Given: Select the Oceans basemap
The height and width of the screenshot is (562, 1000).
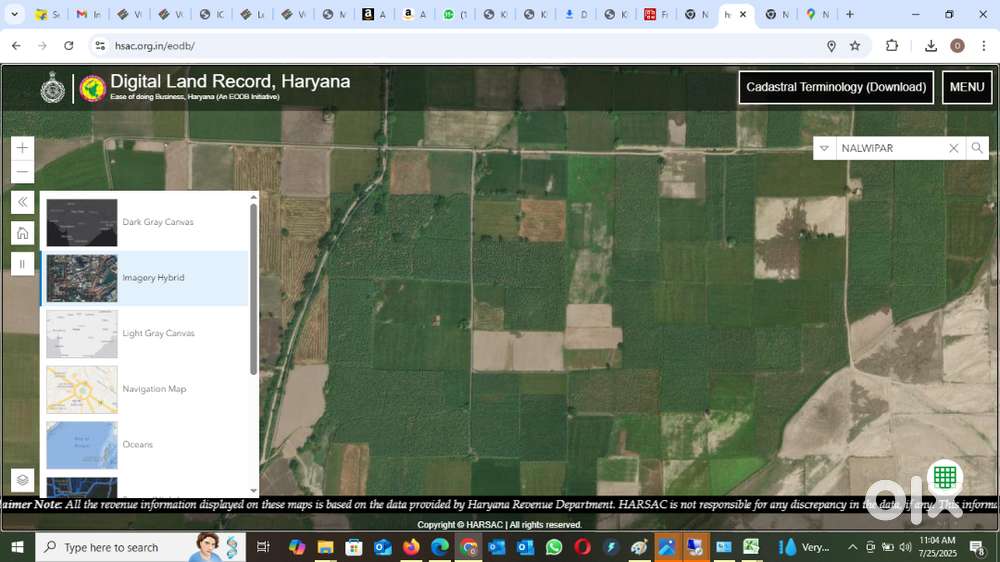Looking at the screenshot, I should tap(145, 445).
